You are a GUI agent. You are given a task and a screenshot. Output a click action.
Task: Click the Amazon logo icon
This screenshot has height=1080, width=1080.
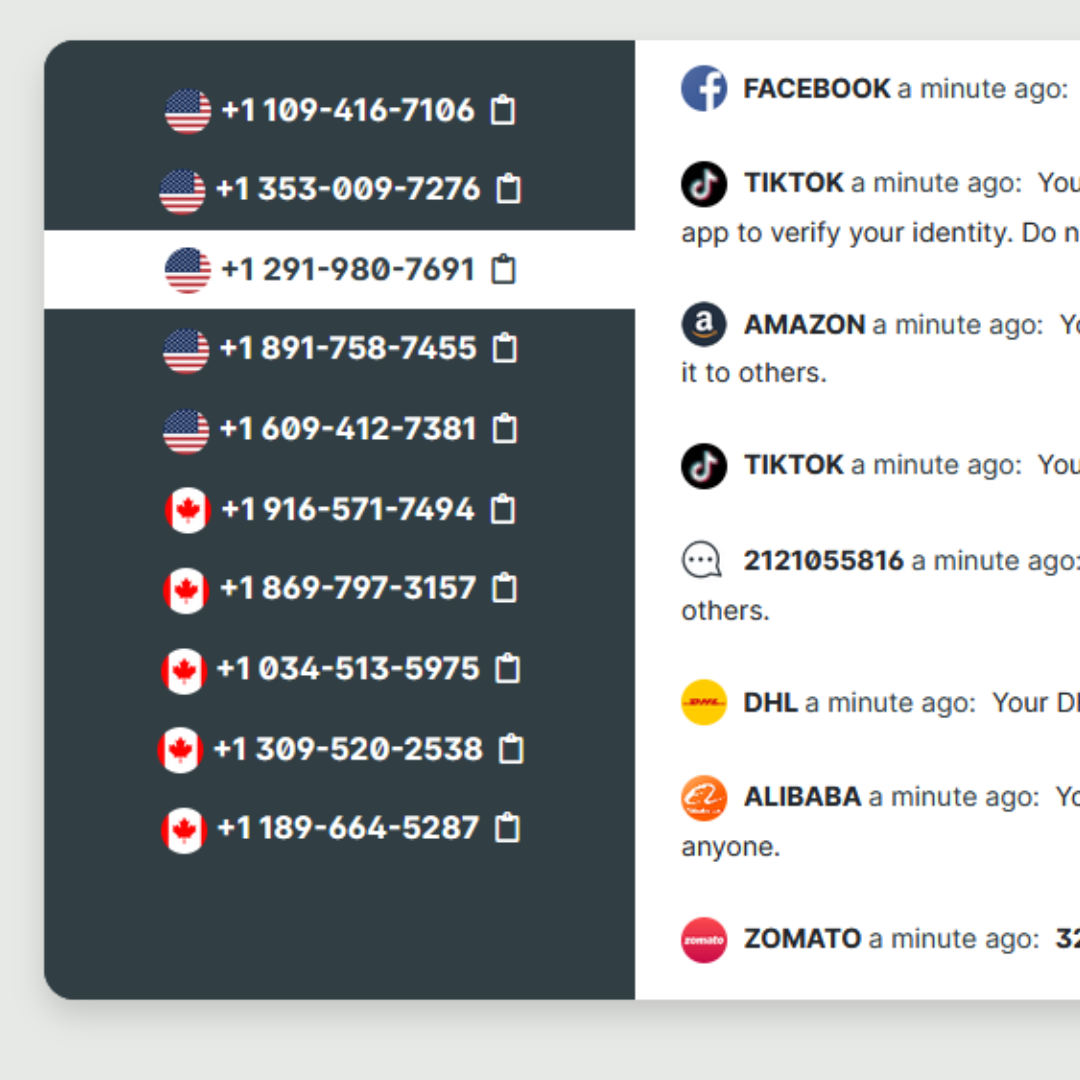(x=703, y=324)
